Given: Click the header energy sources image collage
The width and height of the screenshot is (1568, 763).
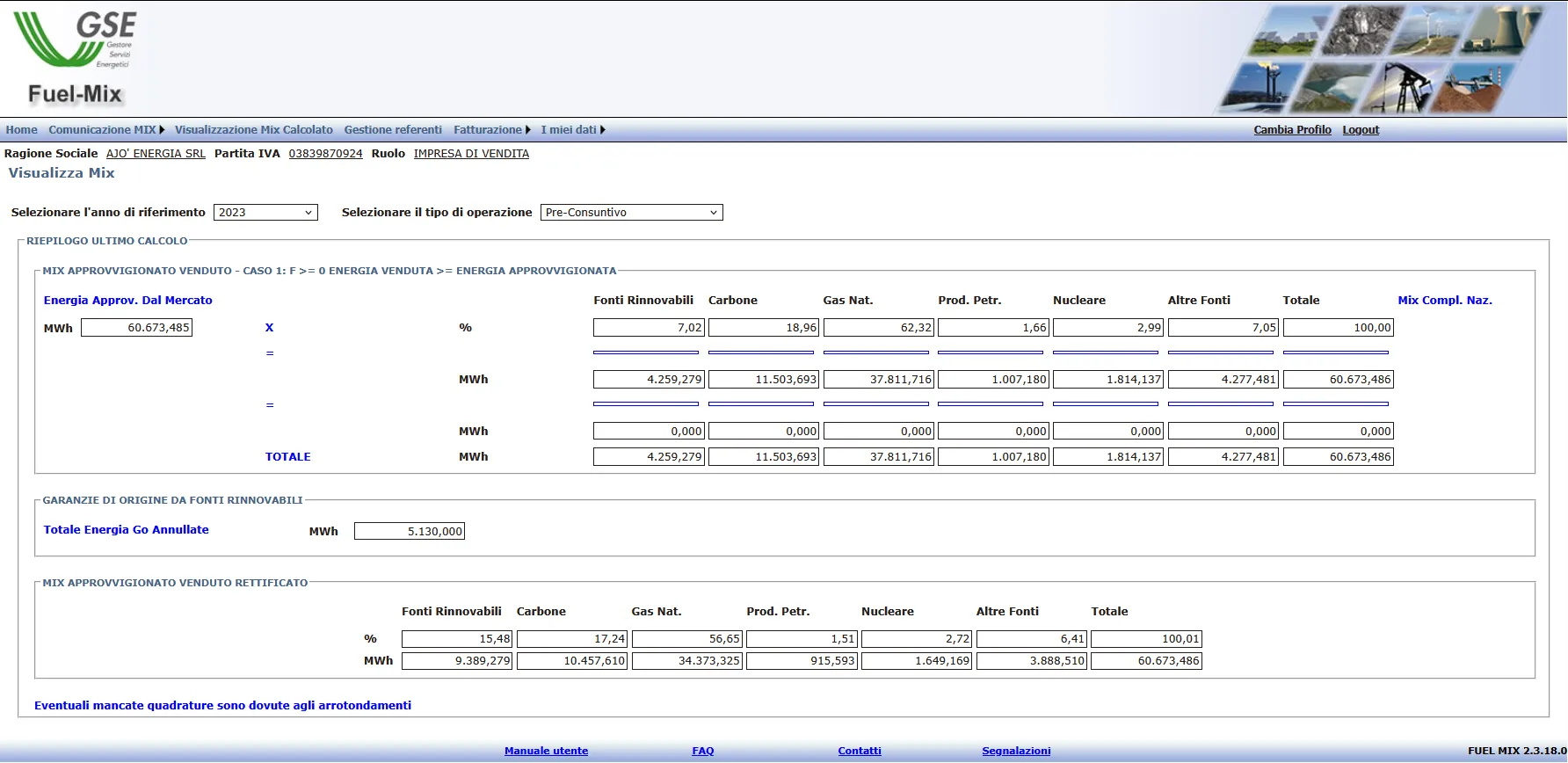Looking at the screenshot, I should (1387, 59).
